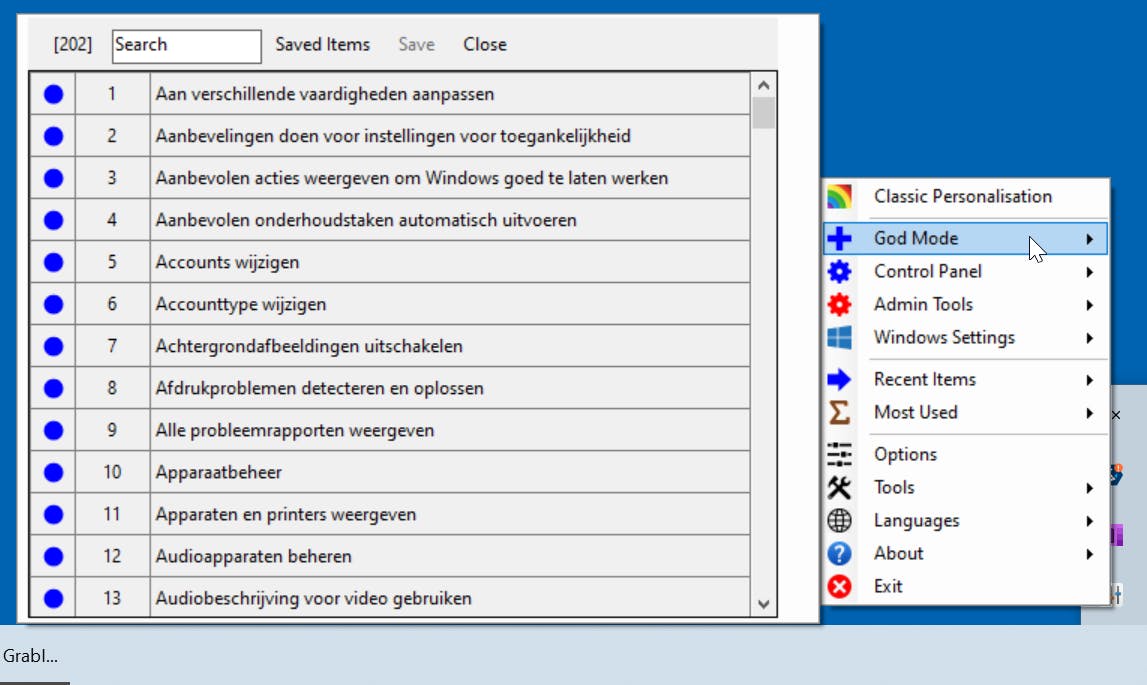Click inside the Search input field

tap(187, 46)
